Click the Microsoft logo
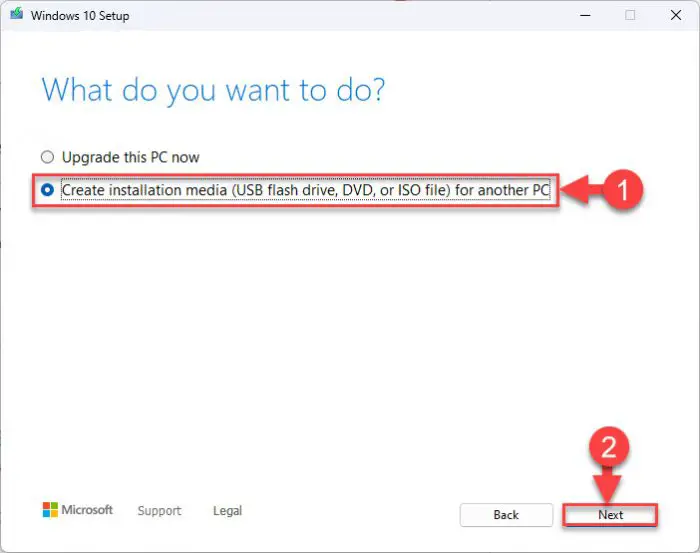The image size is (700, 553). [78, 510]
